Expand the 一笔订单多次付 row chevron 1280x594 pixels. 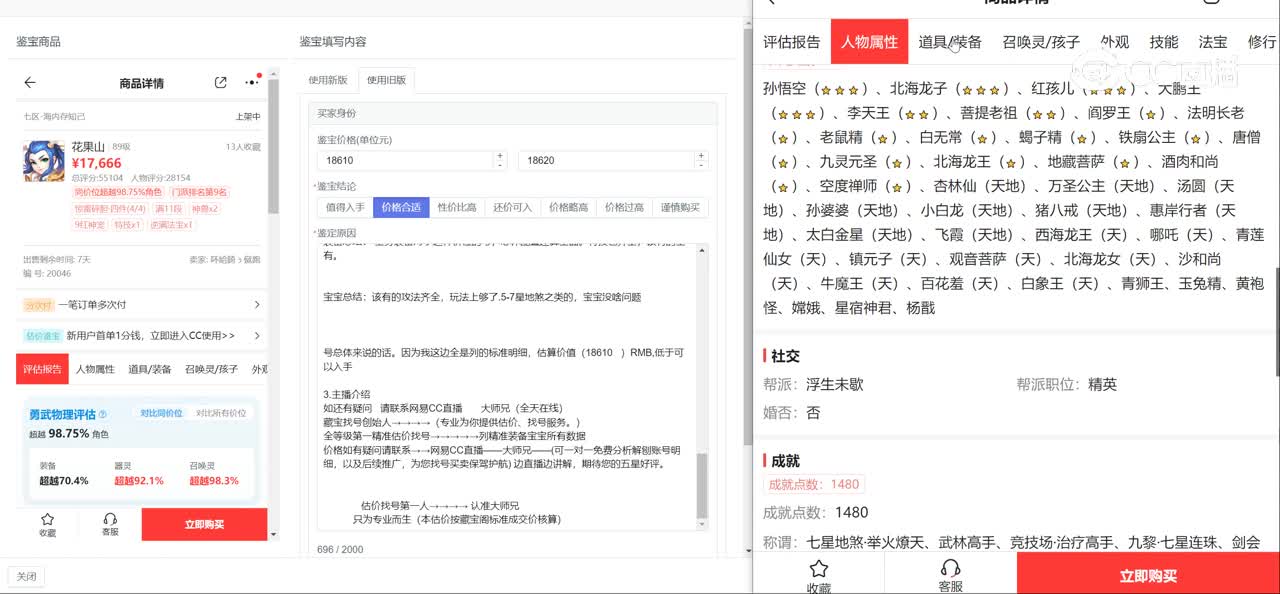pos(257,305)
